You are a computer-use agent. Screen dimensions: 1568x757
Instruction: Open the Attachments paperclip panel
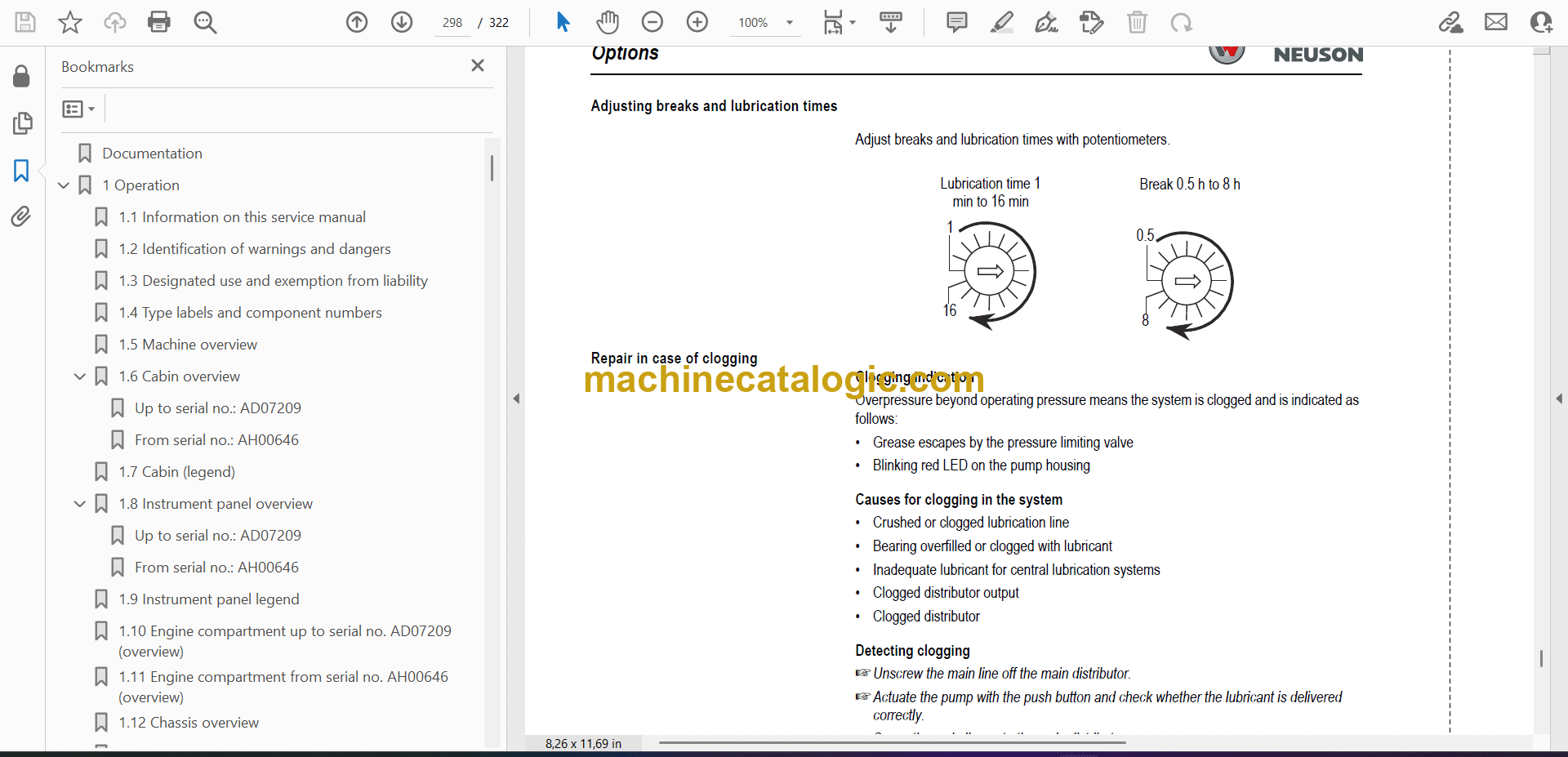[21, 216]
